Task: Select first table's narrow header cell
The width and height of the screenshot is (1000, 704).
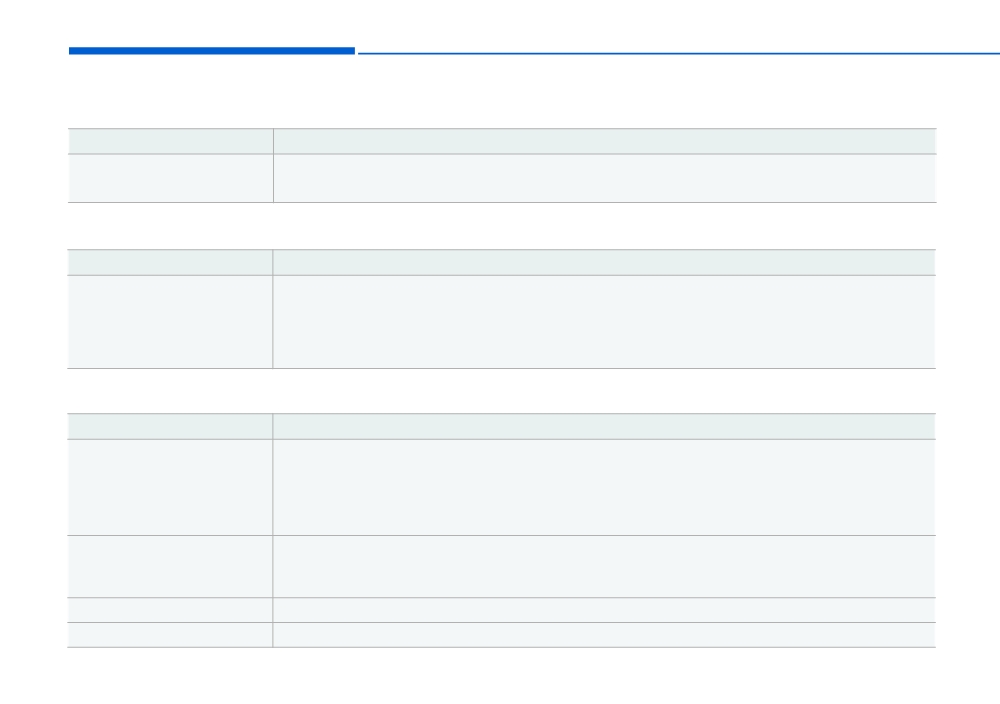Action: click(171, 141)
